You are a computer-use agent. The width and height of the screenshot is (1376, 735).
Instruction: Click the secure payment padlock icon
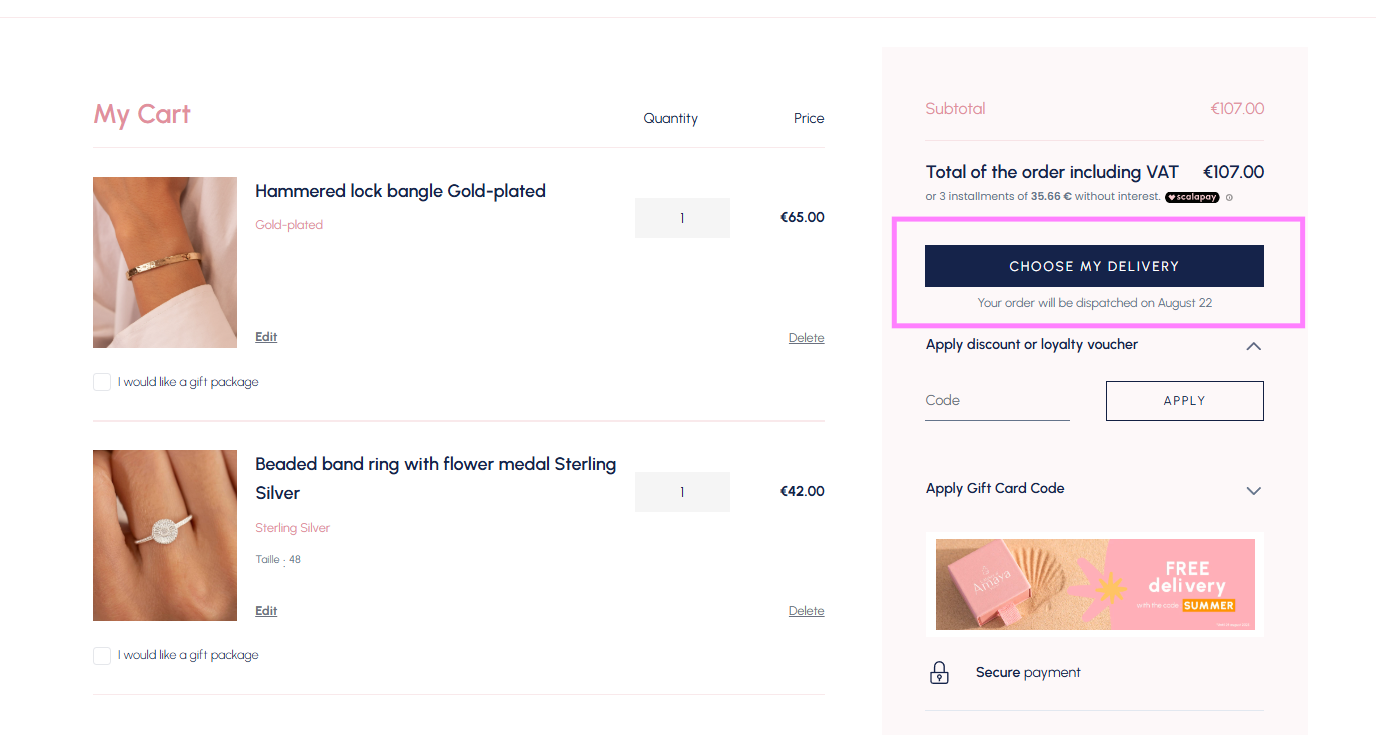[939, 673]
